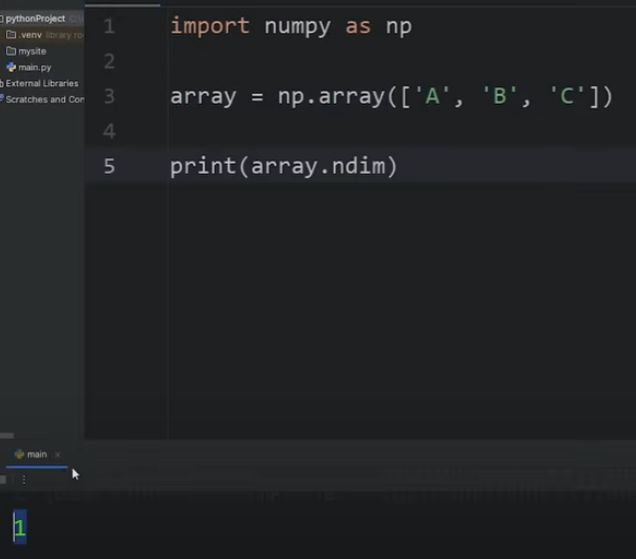Click line number 3 in gutter
The width and height of the screenshot is (636, 559).
coord(109,97)
